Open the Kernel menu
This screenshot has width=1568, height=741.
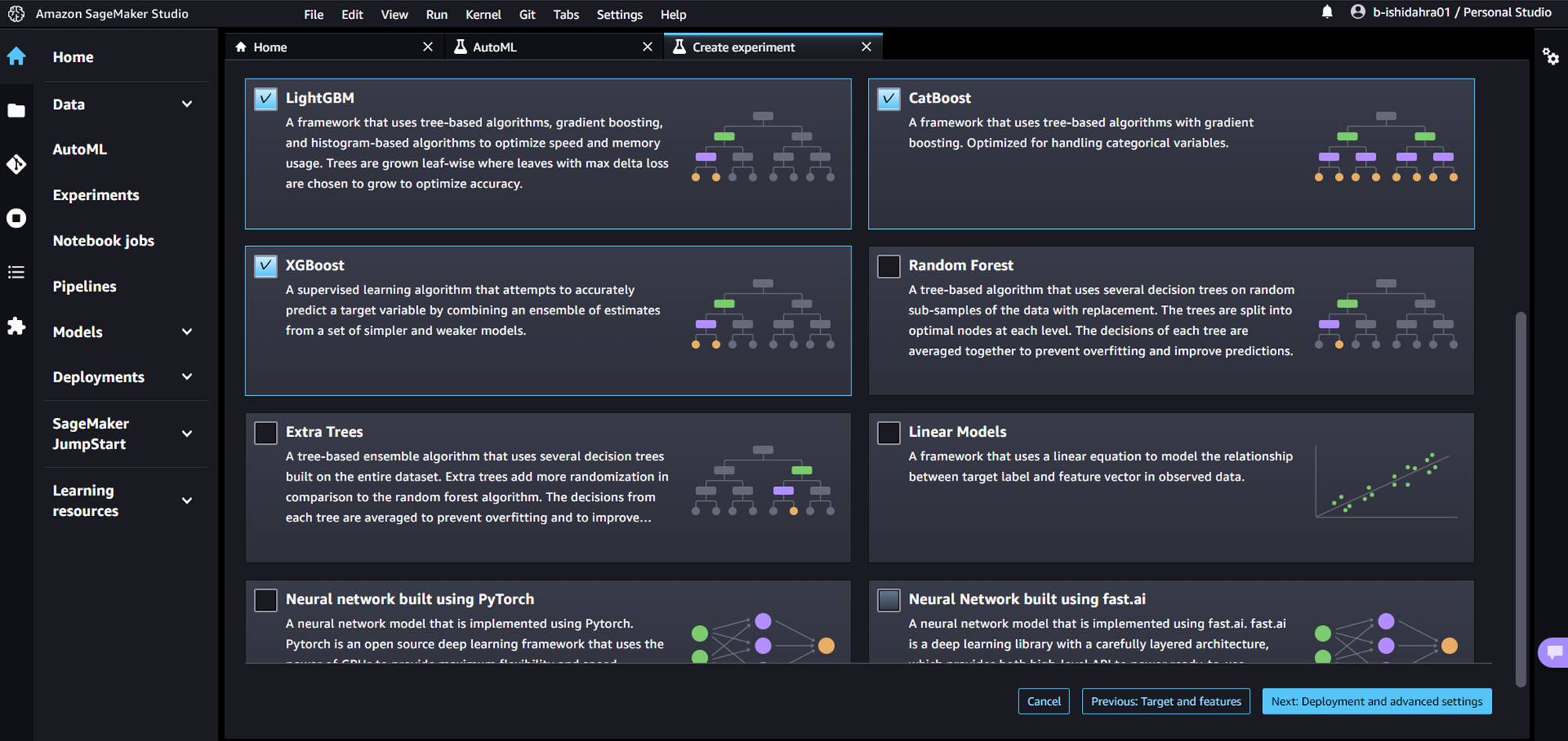(x=483, y=14)
